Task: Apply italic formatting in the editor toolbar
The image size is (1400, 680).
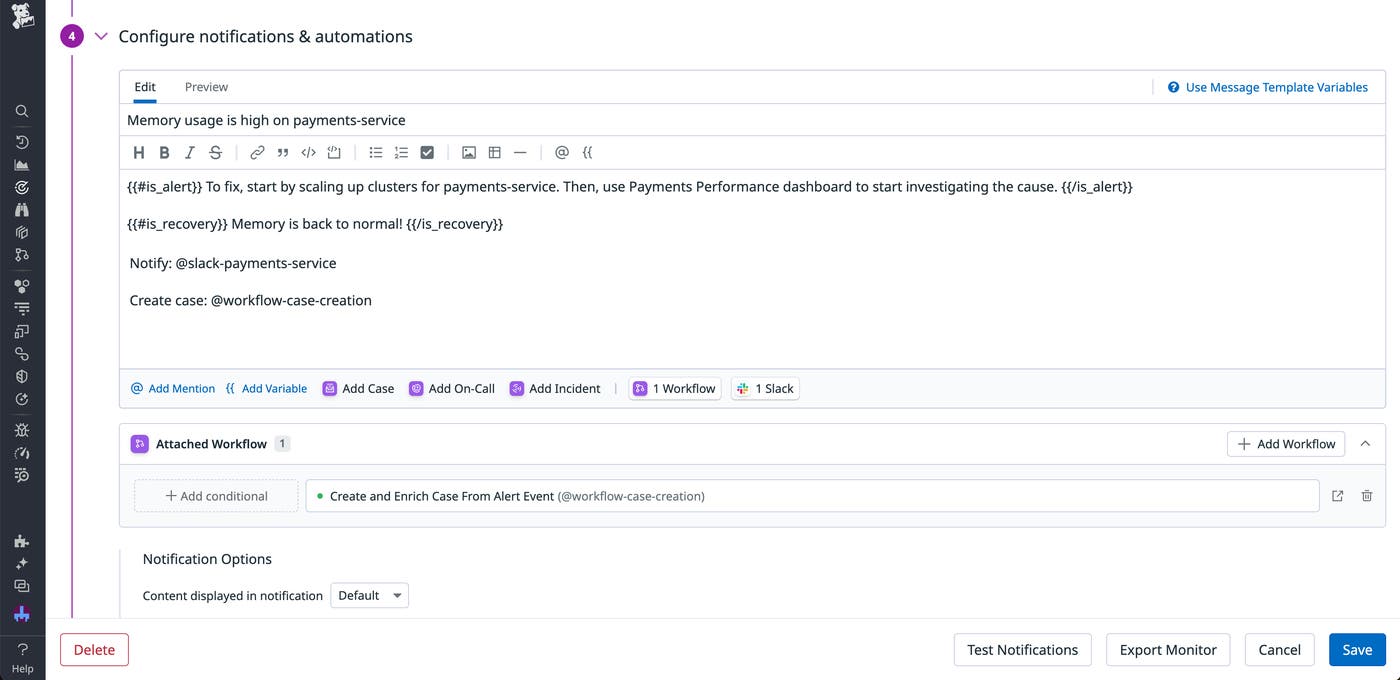Action: (x=188, y=152)
